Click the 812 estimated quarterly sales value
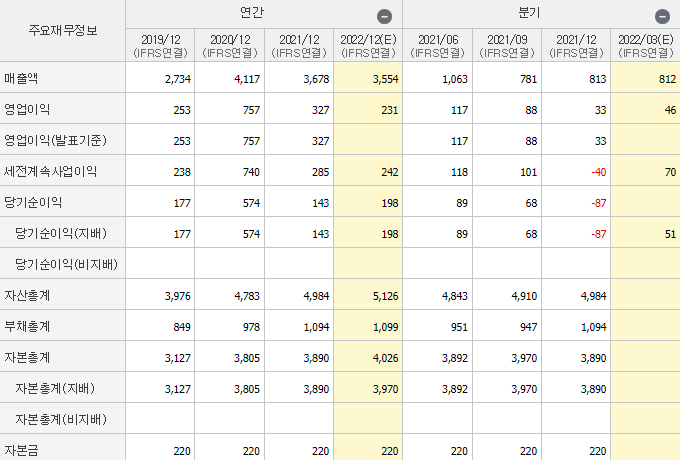Screen dimensions: 686x460 [668, 79]
